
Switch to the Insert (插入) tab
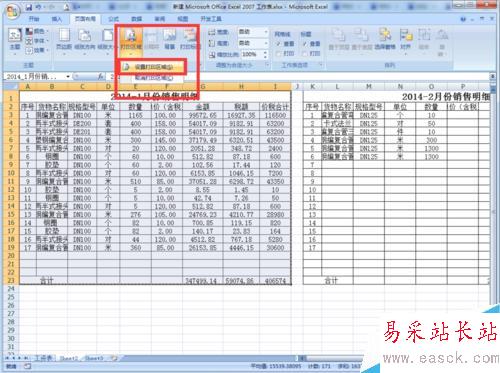coord(57,19)
